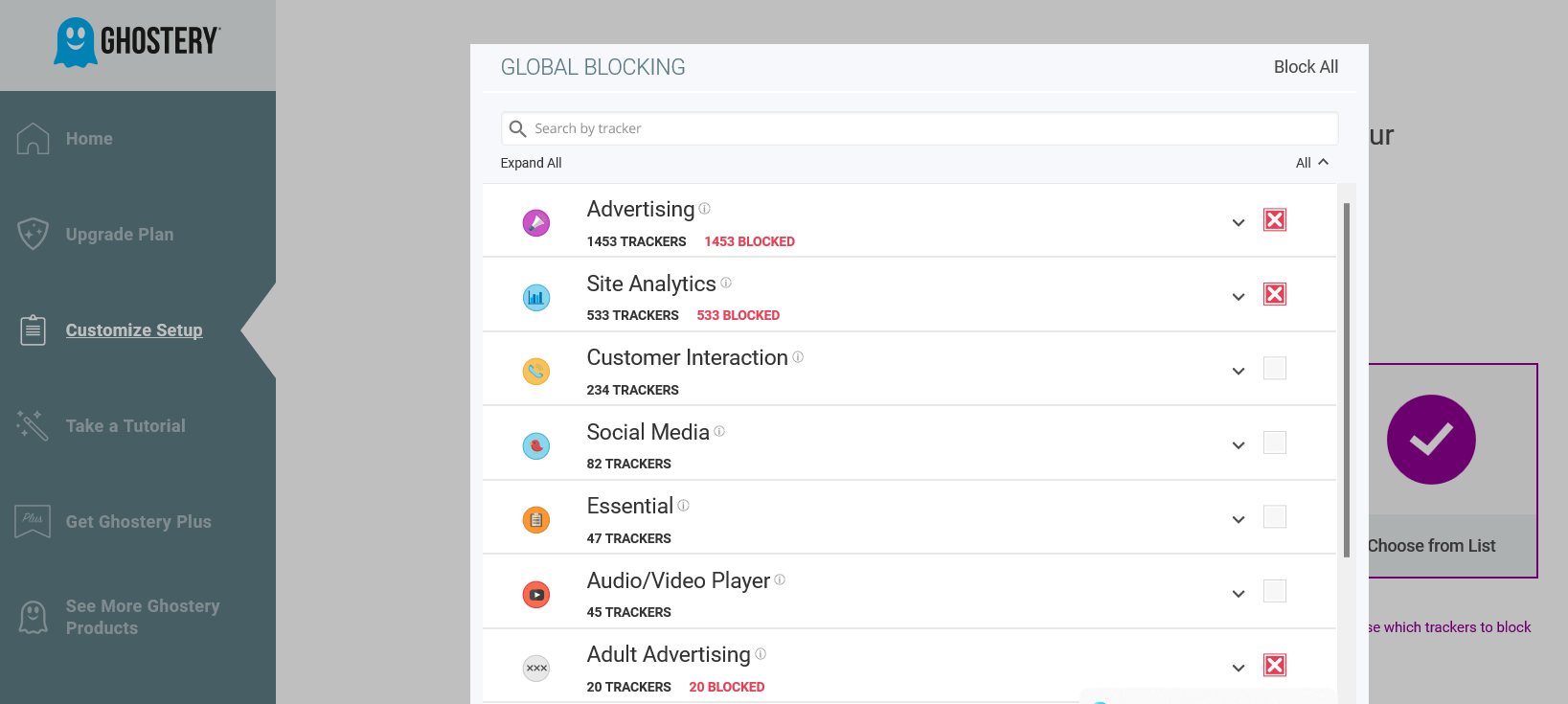Click the 20 BLOCKED count text
The width and height of the screenshot is (1568, 704).
(726, 687)
